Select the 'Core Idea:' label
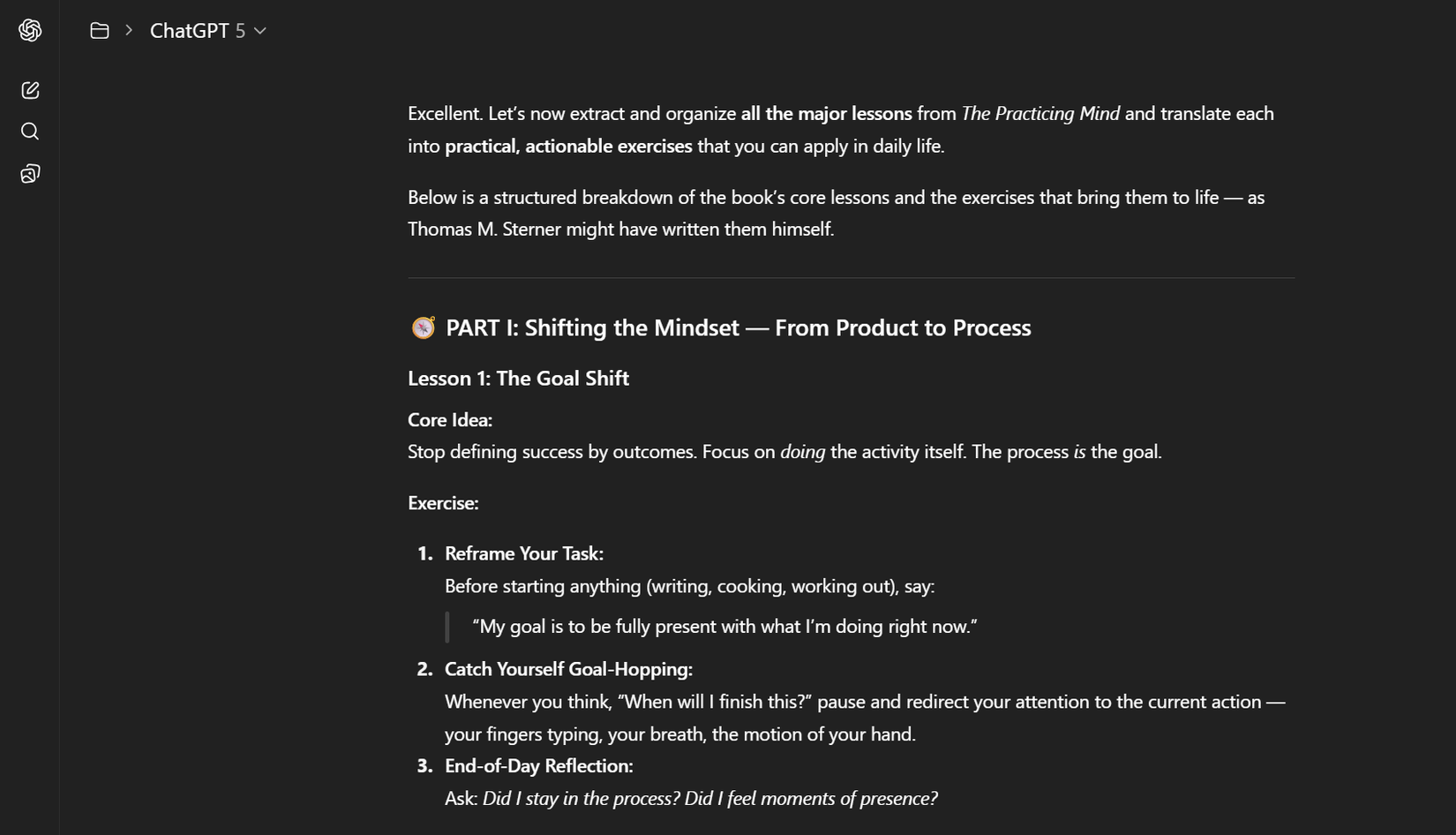This screenshot has height=835, width=1456. click(449, 419)
